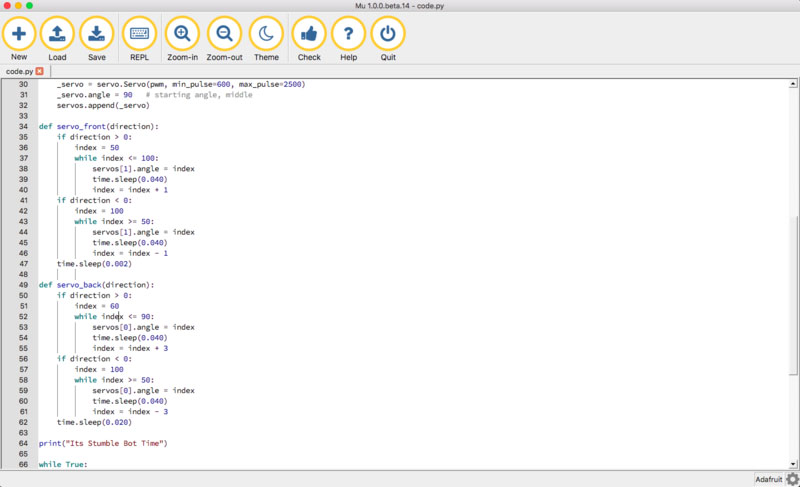
Task: Open settings gear in status bar
Action: pyautogui.click(x=791, y=479)
